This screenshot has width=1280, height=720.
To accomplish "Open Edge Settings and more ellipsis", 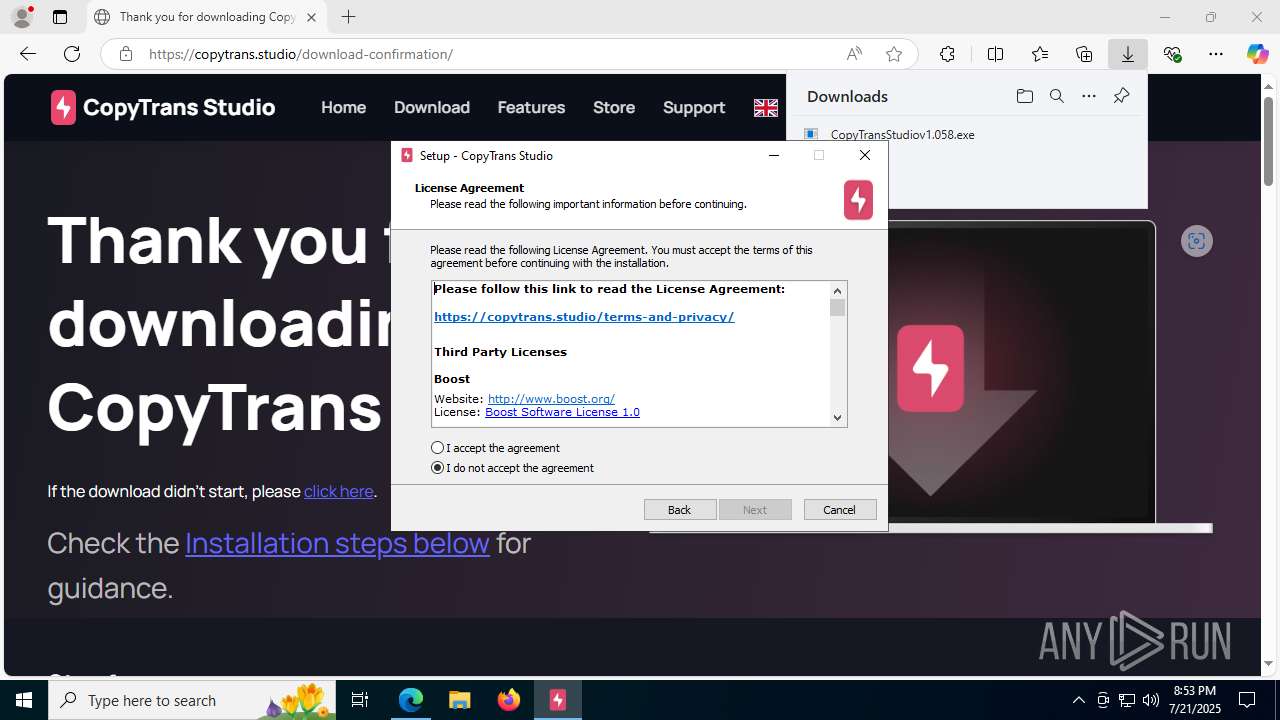I will tap(1216, 54).
